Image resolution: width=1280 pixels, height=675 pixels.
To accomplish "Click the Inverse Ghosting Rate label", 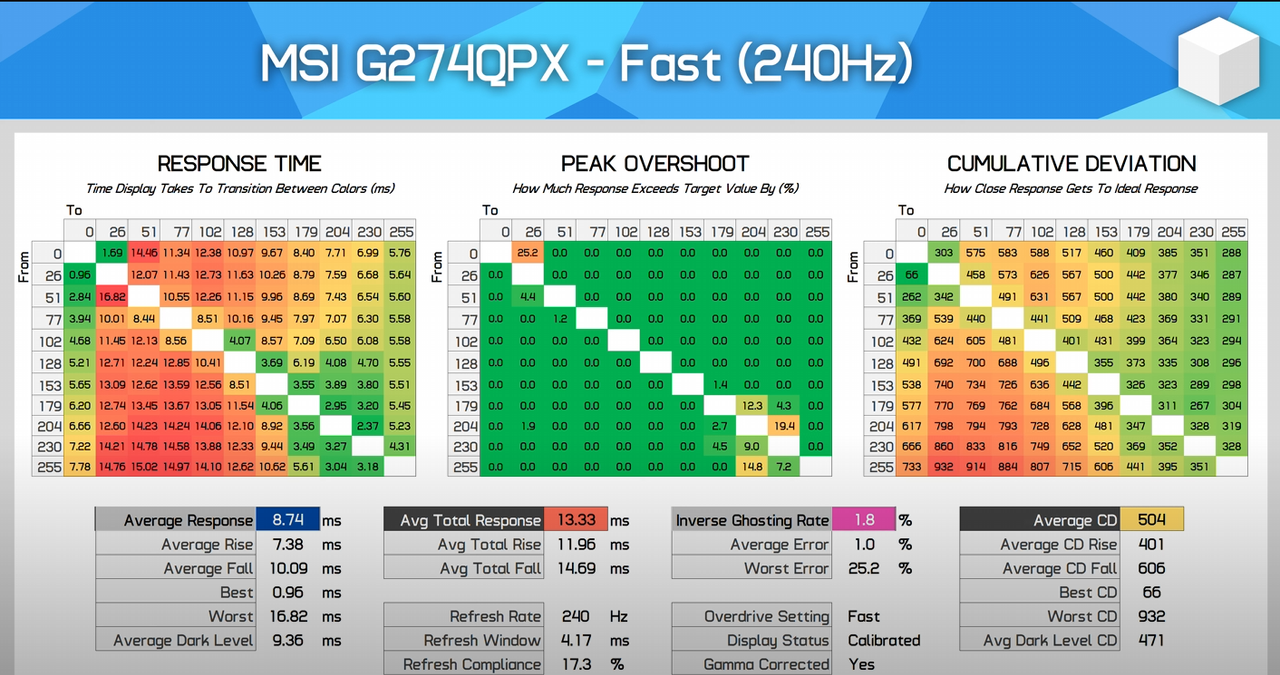I will 752,520.
